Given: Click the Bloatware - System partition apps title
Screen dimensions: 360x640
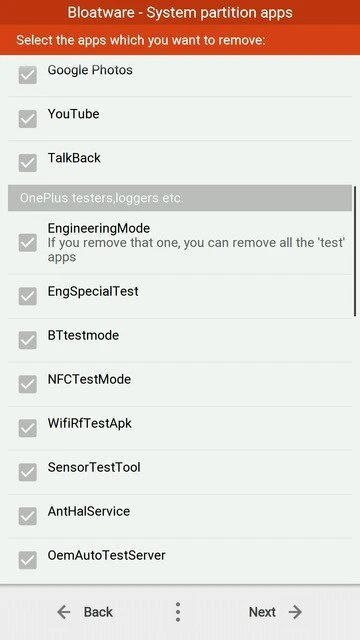Looking at the screenshot, I should pyautogui.click(x=180, y=12).
